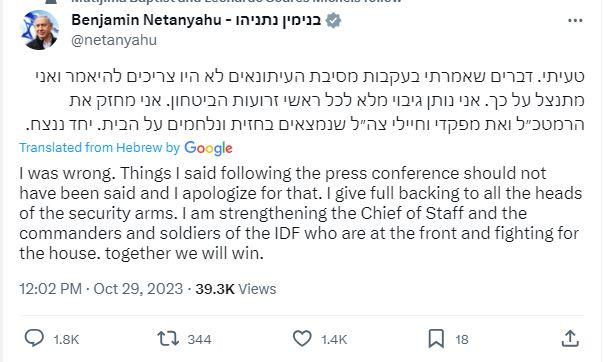Open the profile avatar picture
The width and height of the screenshot is (604, 362).
(x=39, y=30)
